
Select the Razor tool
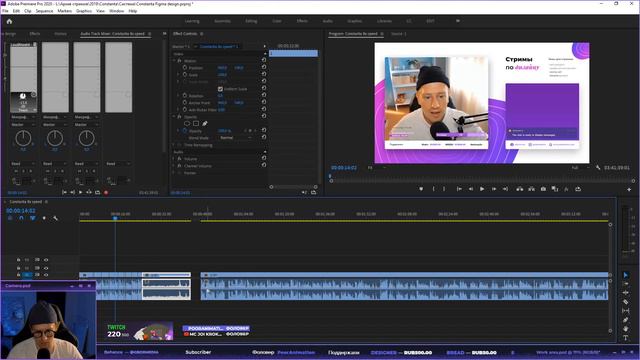[625, 302]
